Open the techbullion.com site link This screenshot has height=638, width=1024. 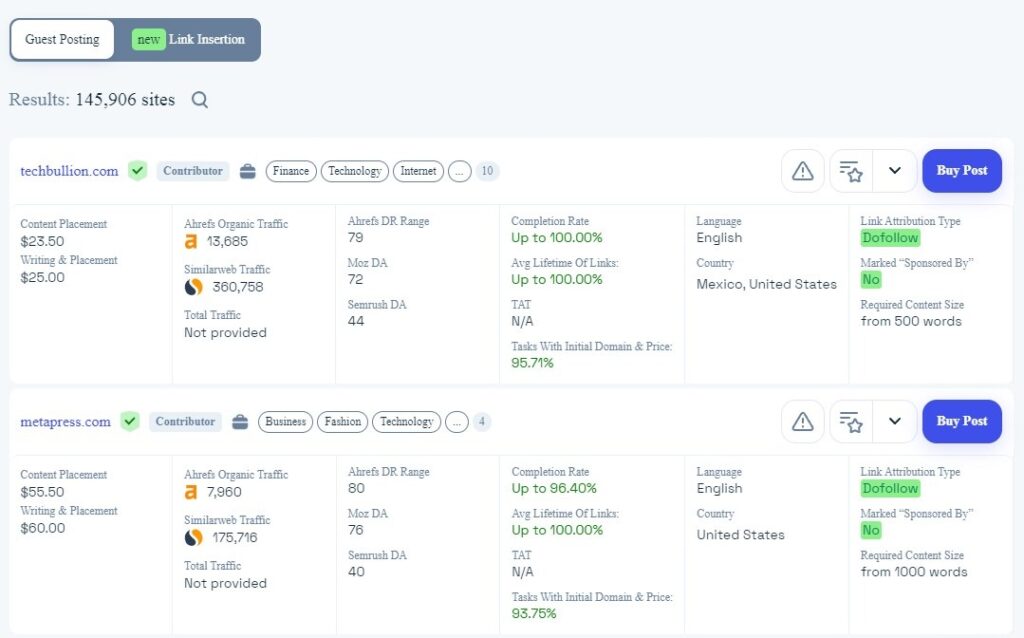(x=69, y=171)
